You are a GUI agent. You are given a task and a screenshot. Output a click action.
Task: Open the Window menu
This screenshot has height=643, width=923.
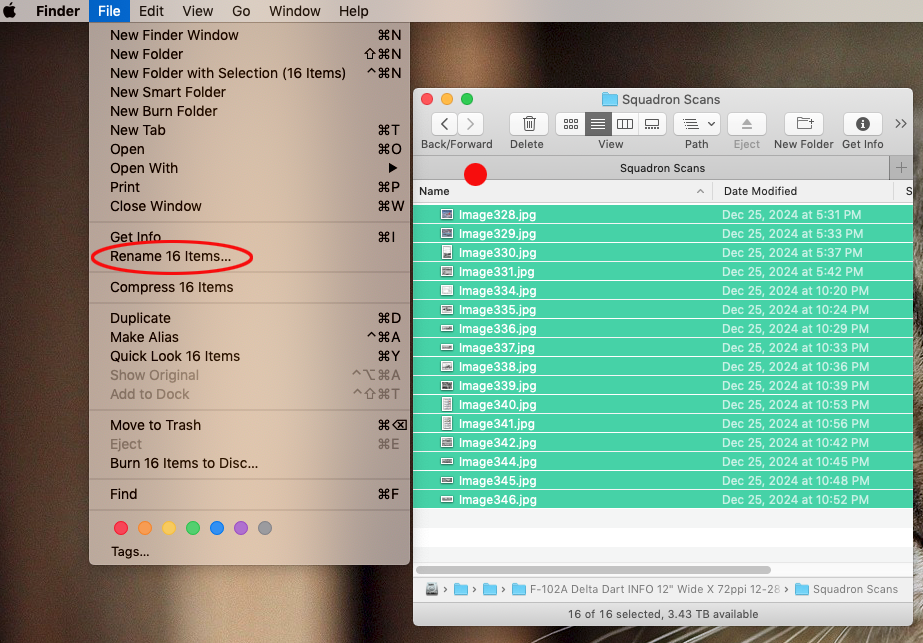[x=294, y=11]
